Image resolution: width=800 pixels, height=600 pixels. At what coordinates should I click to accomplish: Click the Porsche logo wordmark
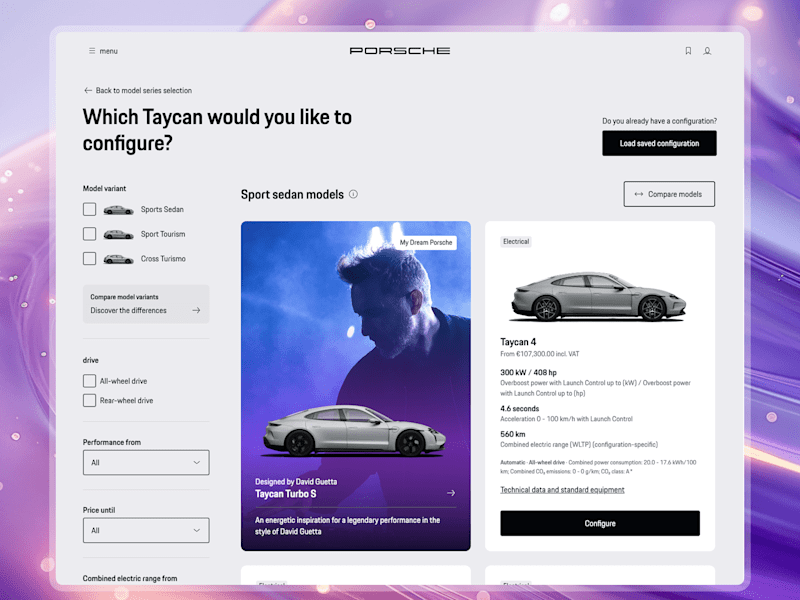[x=399, y=51]
